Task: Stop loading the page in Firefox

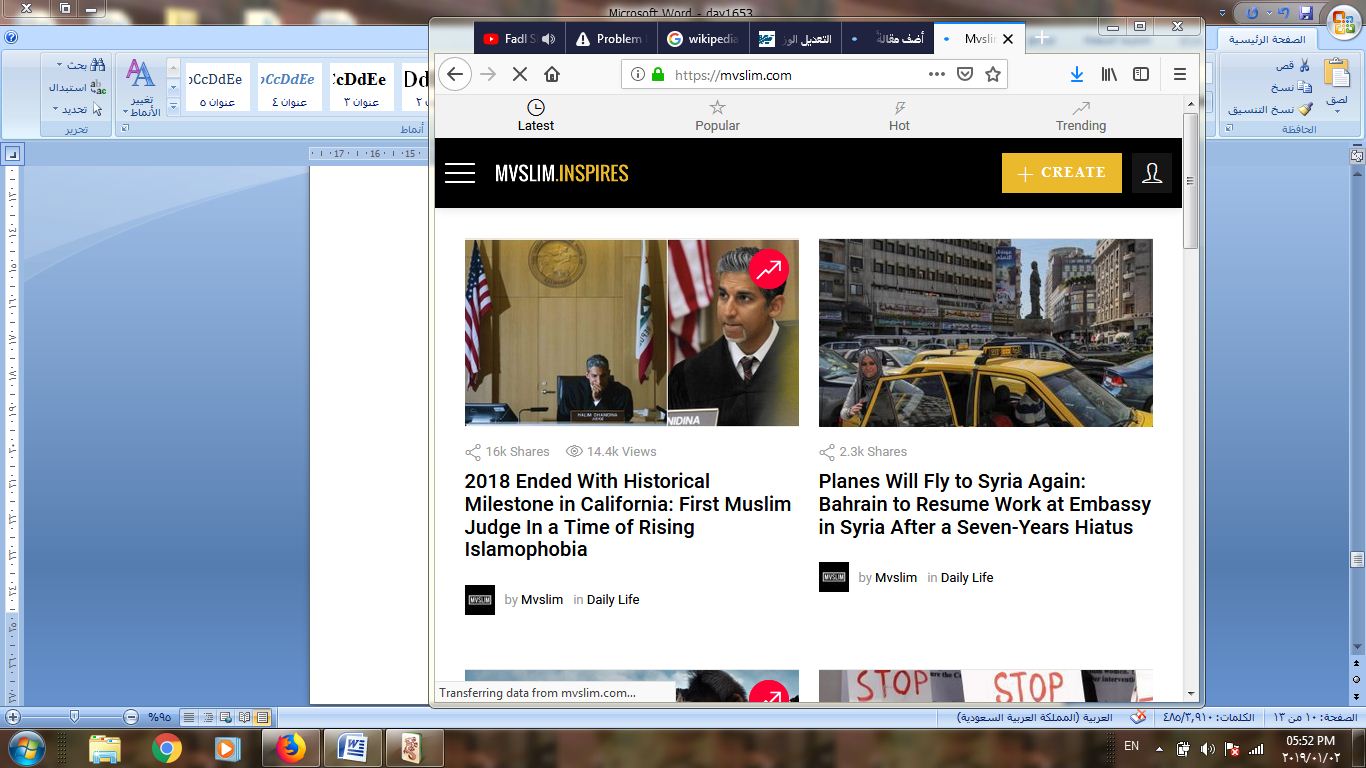Action: point(520,75)
